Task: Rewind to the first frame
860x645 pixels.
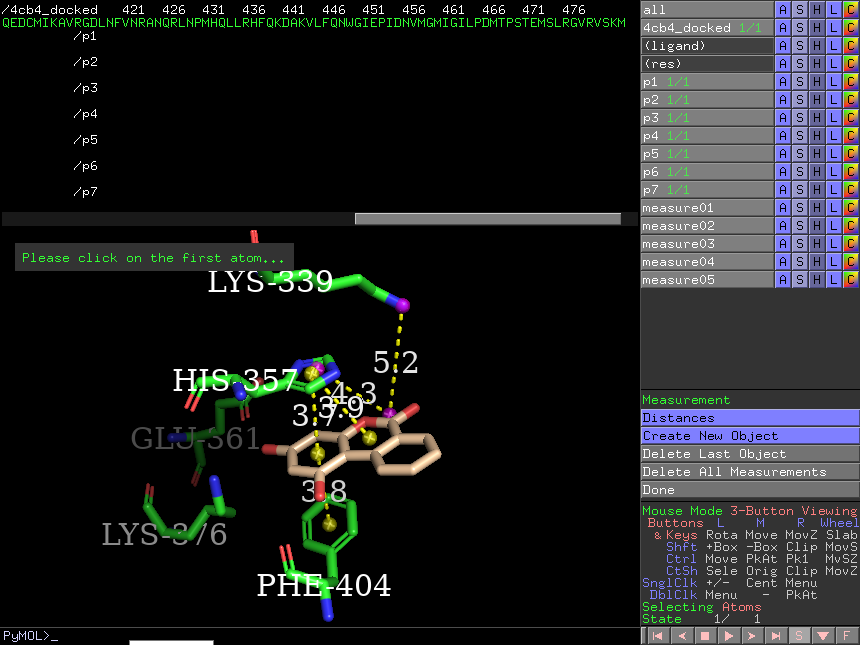Action: pos(656,635)
